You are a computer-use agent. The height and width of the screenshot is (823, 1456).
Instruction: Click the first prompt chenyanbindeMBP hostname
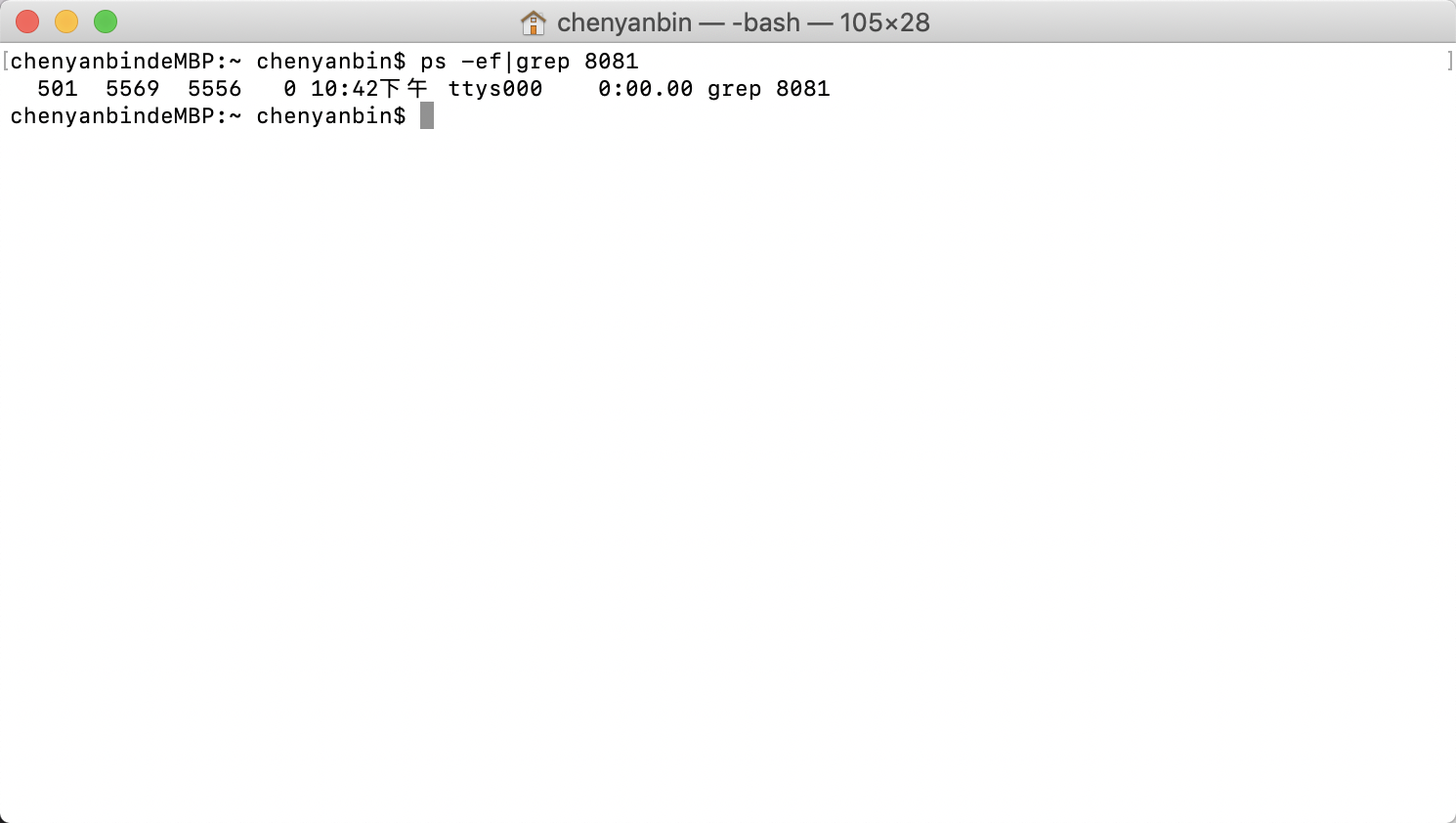pos(111,62)
